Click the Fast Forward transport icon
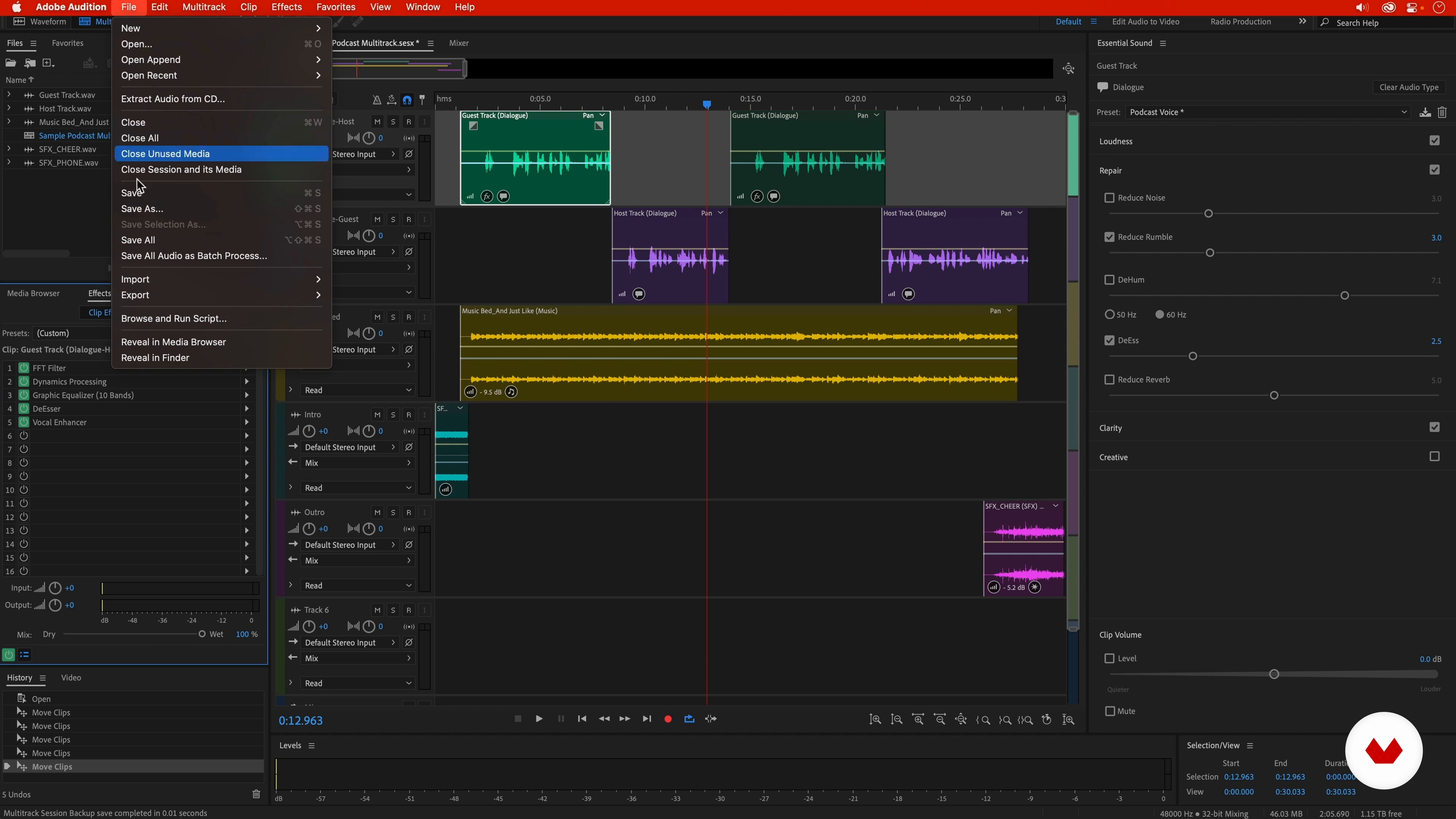The height and width of the screenshot is (819, 1456). [x=624, y=719]
